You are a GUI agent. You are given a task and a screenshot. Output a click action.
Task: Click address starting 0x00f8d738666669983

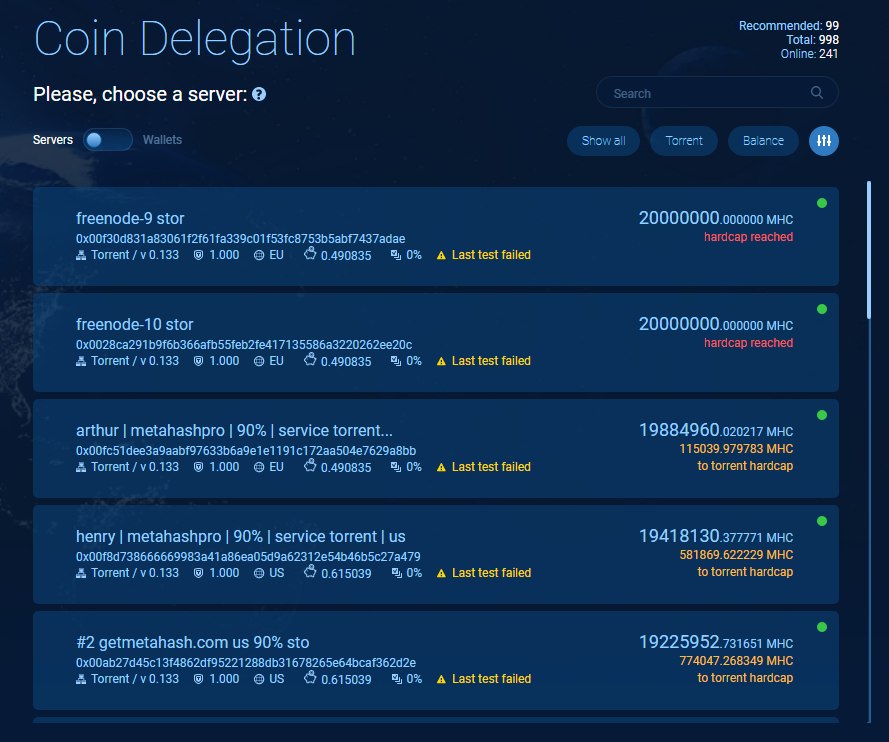pos(248,557)
